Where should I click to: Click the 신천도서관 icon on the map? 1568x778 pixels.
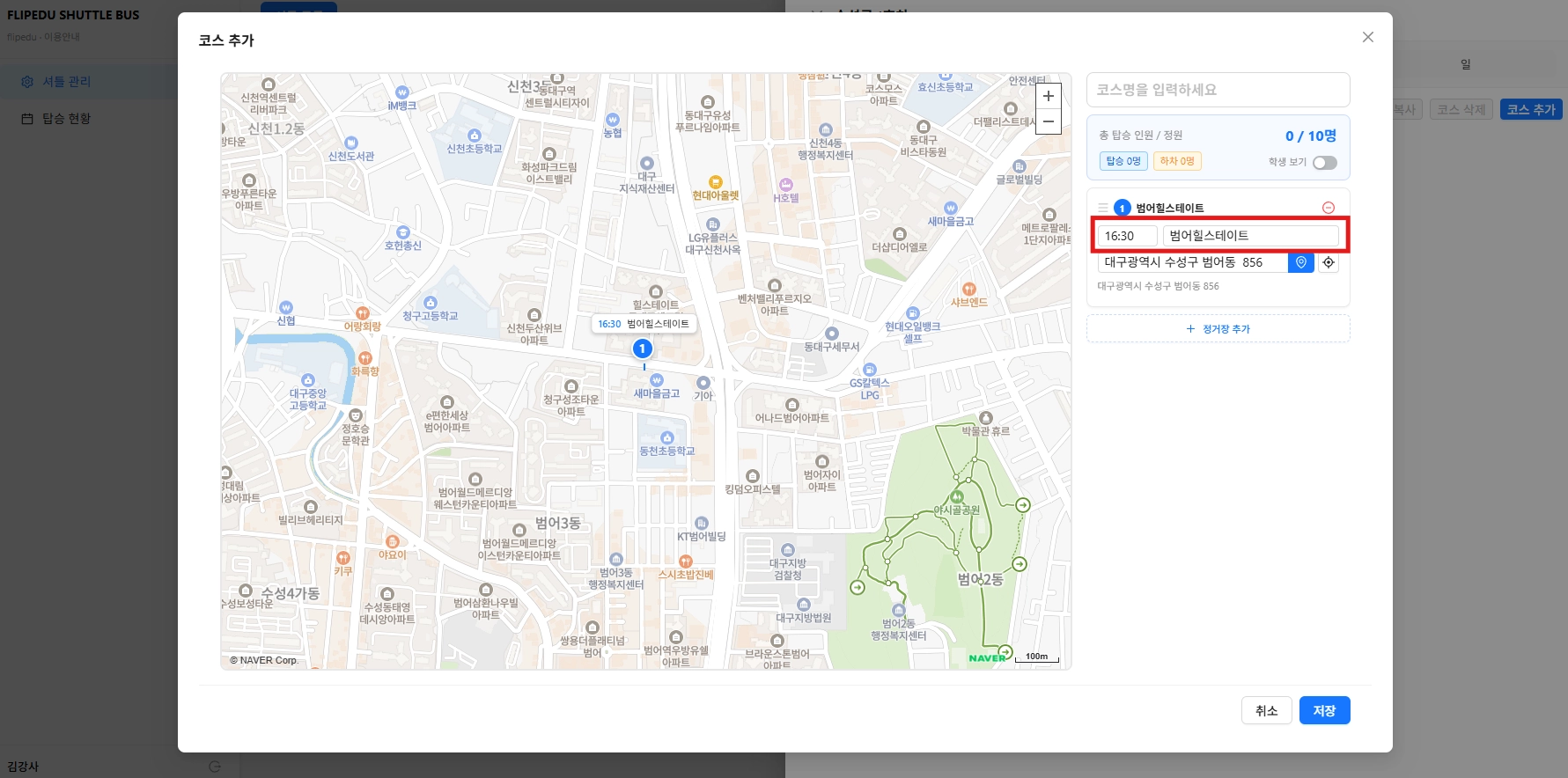pos(351,143)
